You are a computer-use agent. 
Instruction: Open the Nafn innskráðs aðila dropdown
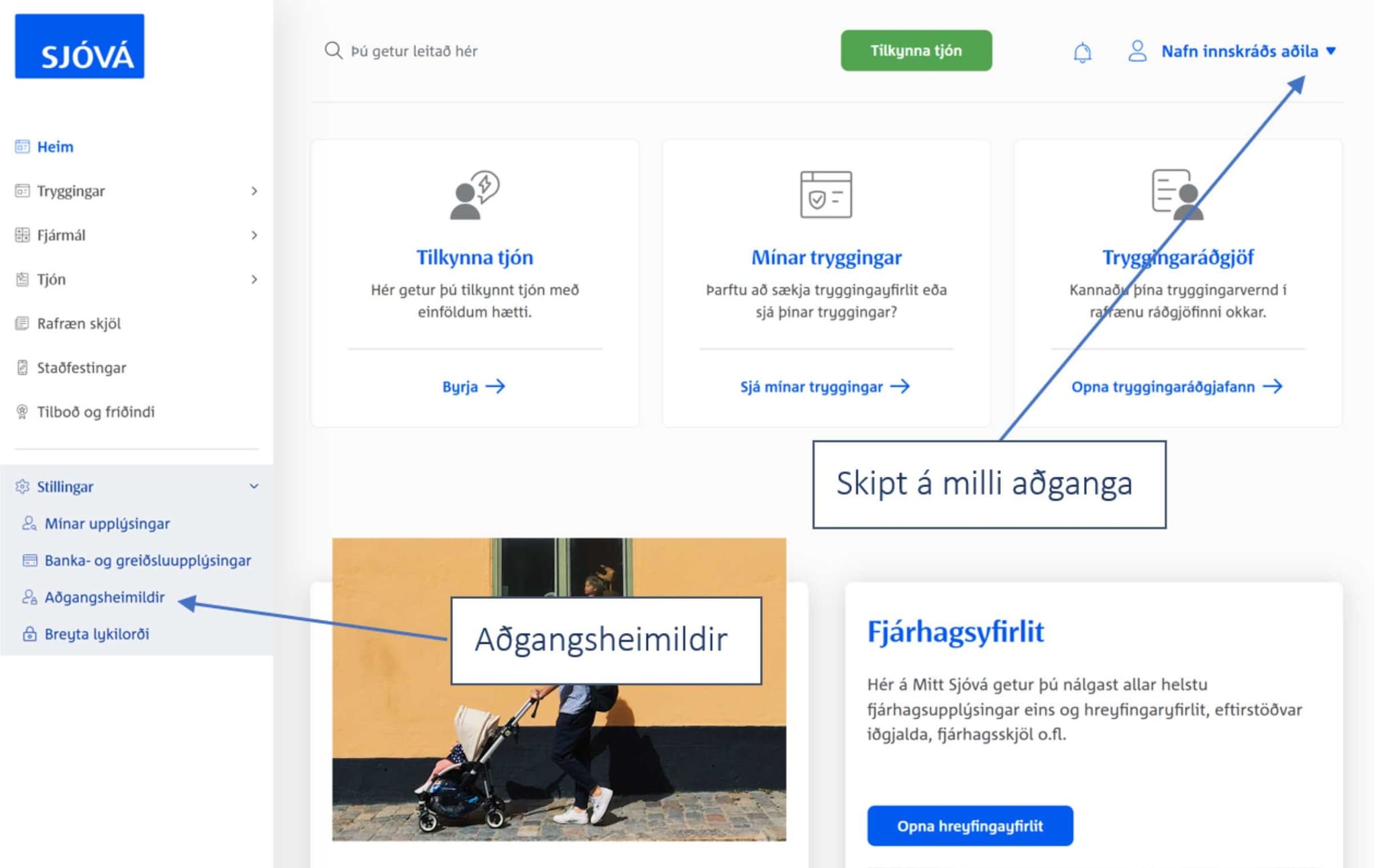pos(1249,51)
